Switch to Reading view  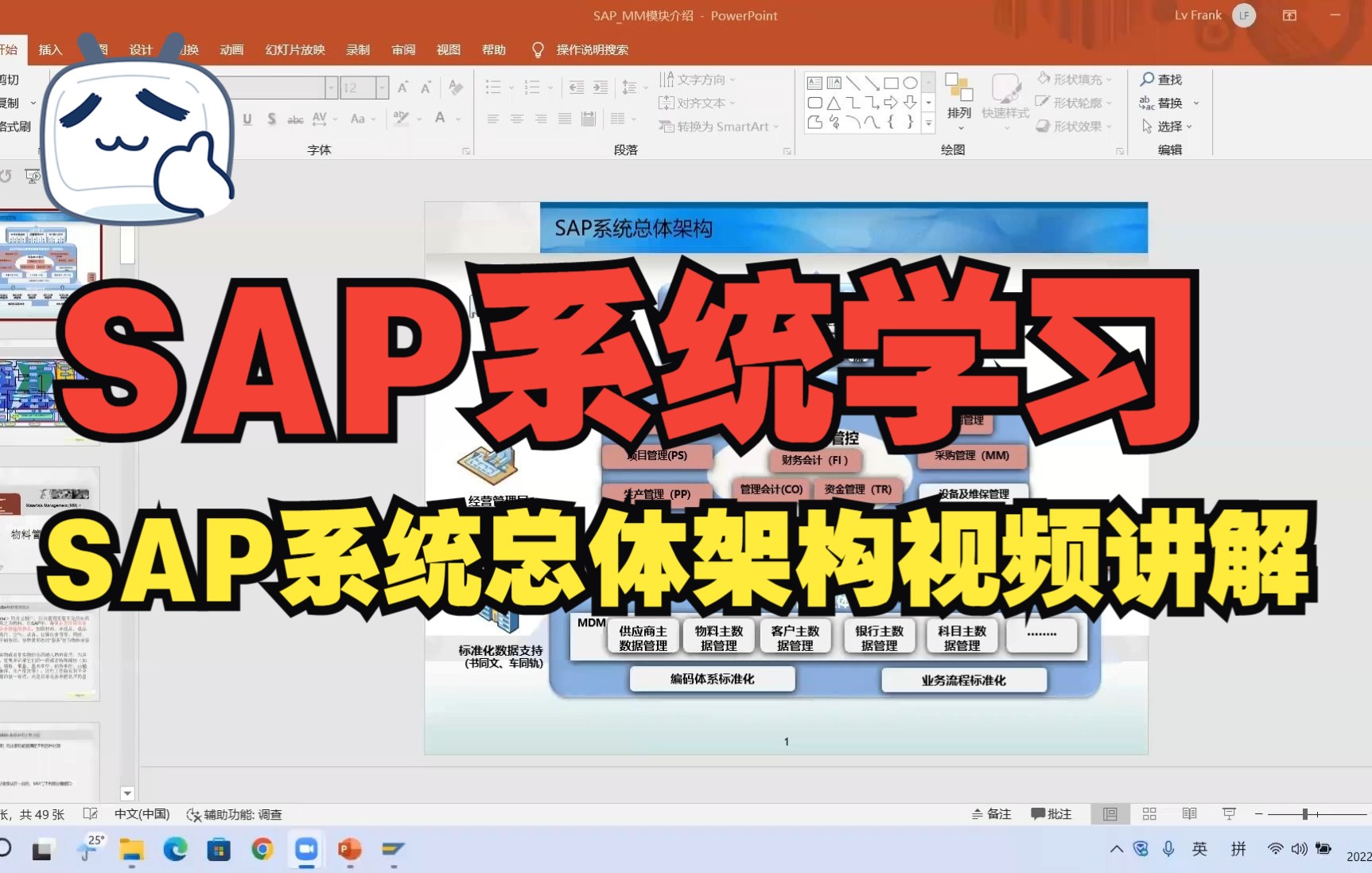1189,814
